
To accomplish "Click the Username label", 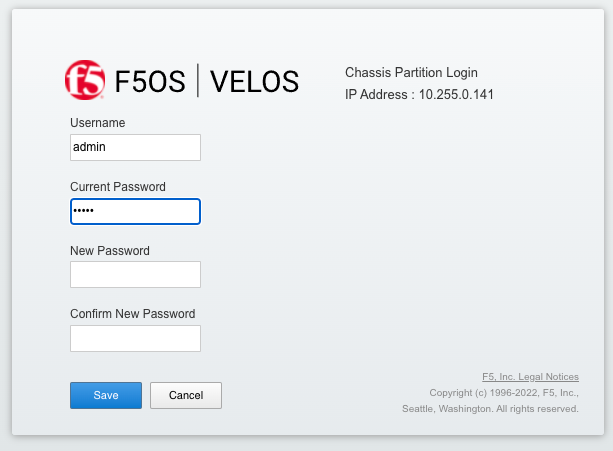I will 98,123.
